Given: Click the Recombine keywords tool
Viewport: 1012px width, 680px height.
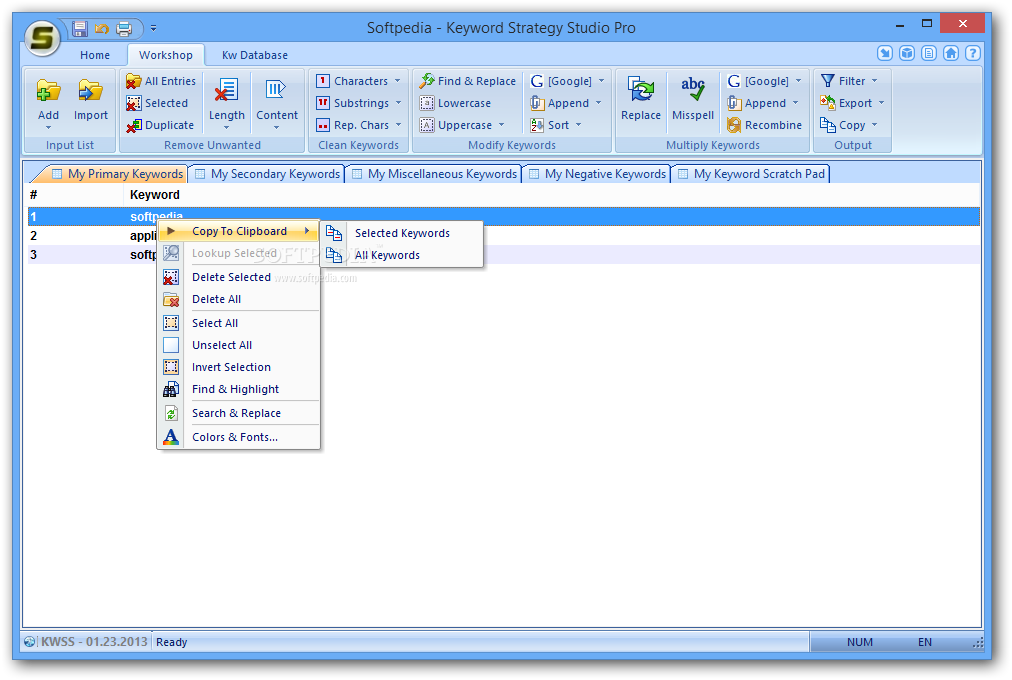Looking at the screenshot, I should [764, 125].
